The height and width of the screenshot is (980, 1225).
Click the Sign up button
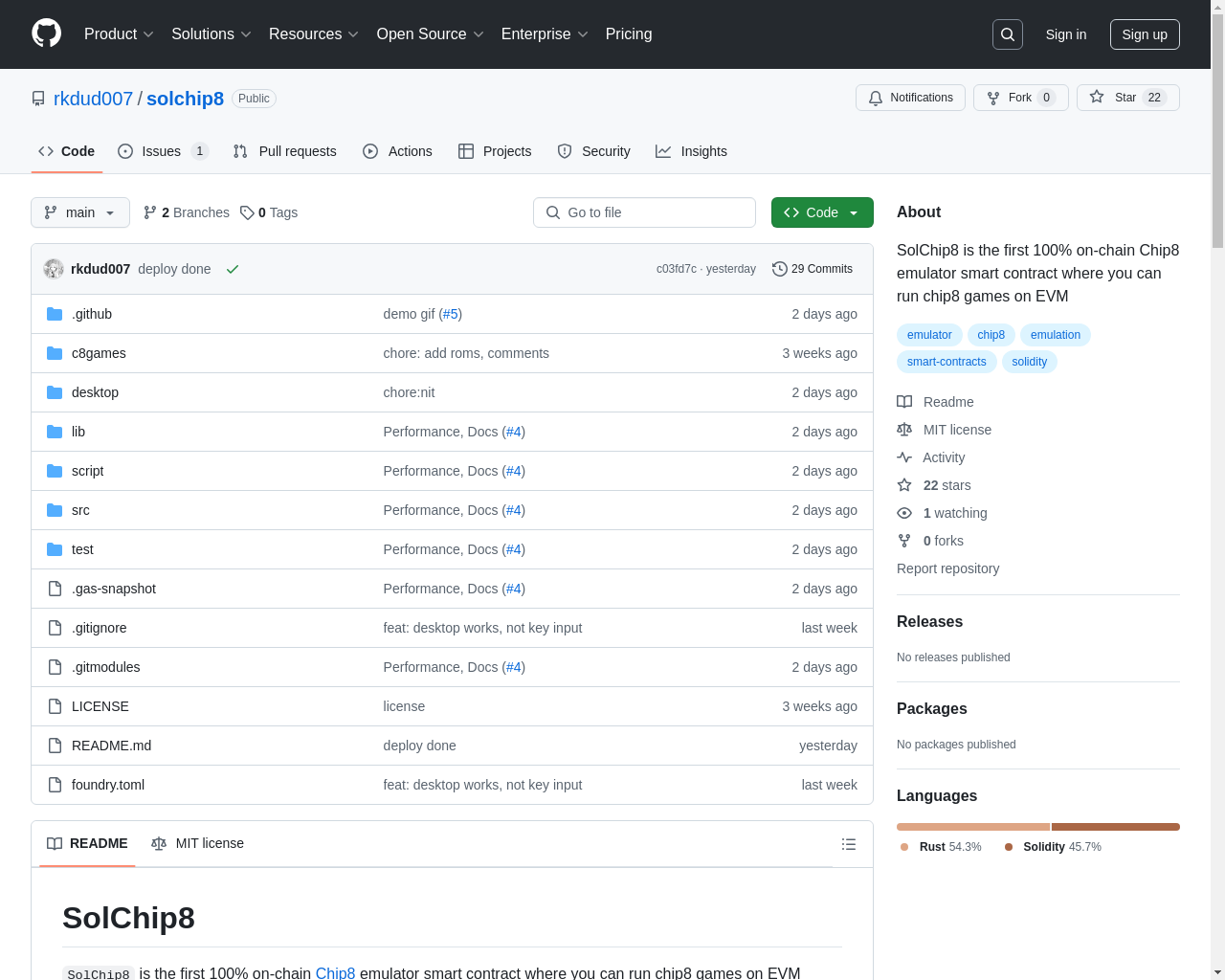click(x=1145, y=34)
